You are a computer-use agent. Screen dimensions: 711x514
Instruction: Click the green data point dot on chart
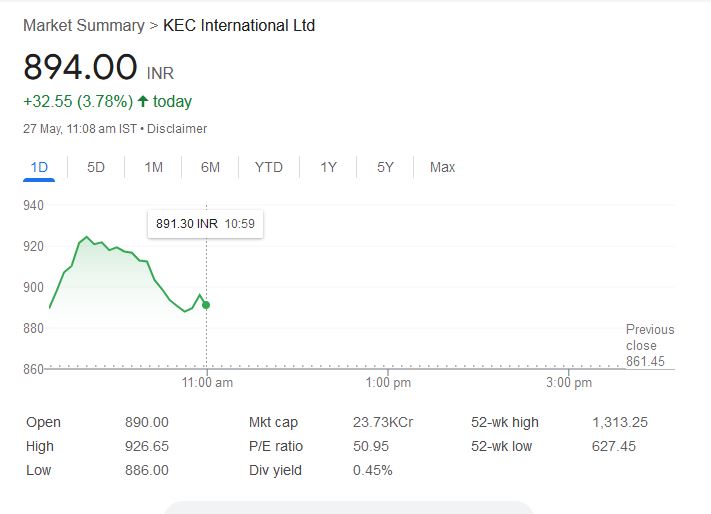206,305
